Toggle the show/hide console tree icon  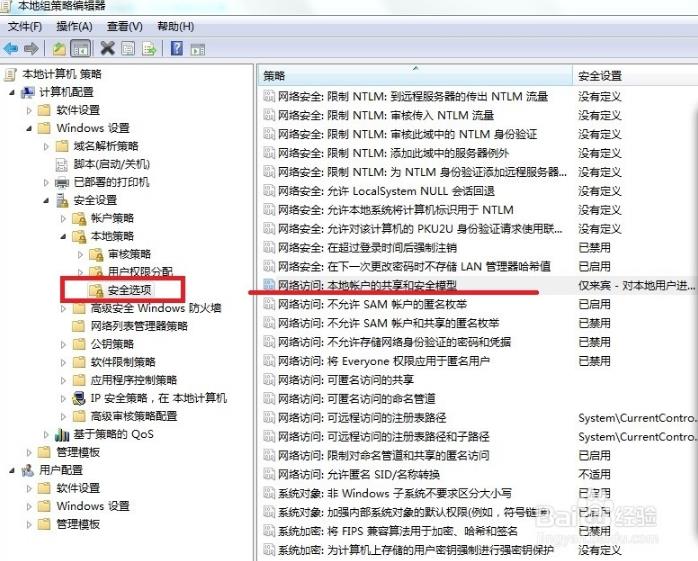pos(80,48)
